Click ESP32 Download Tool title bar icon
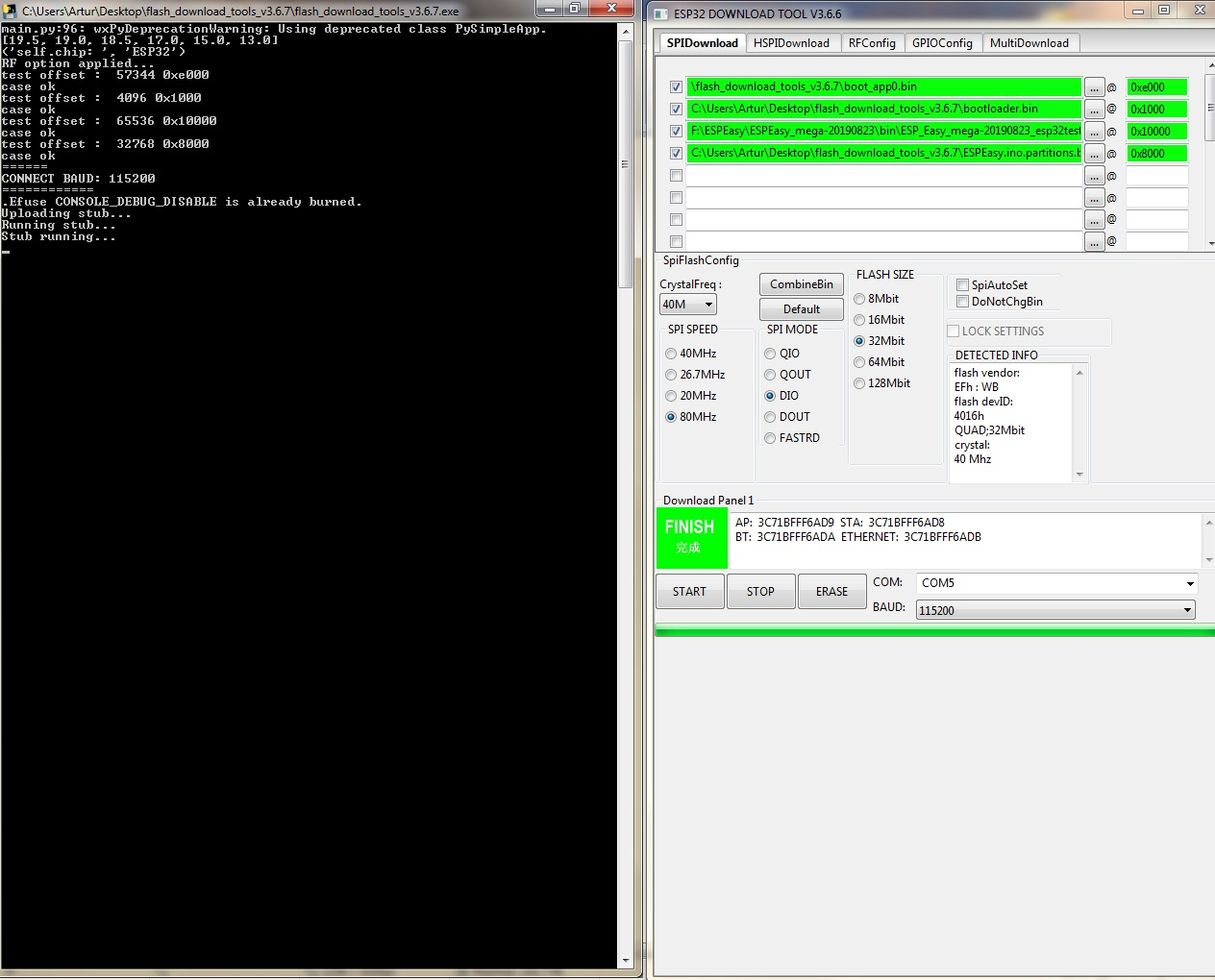 click(660, 13)
